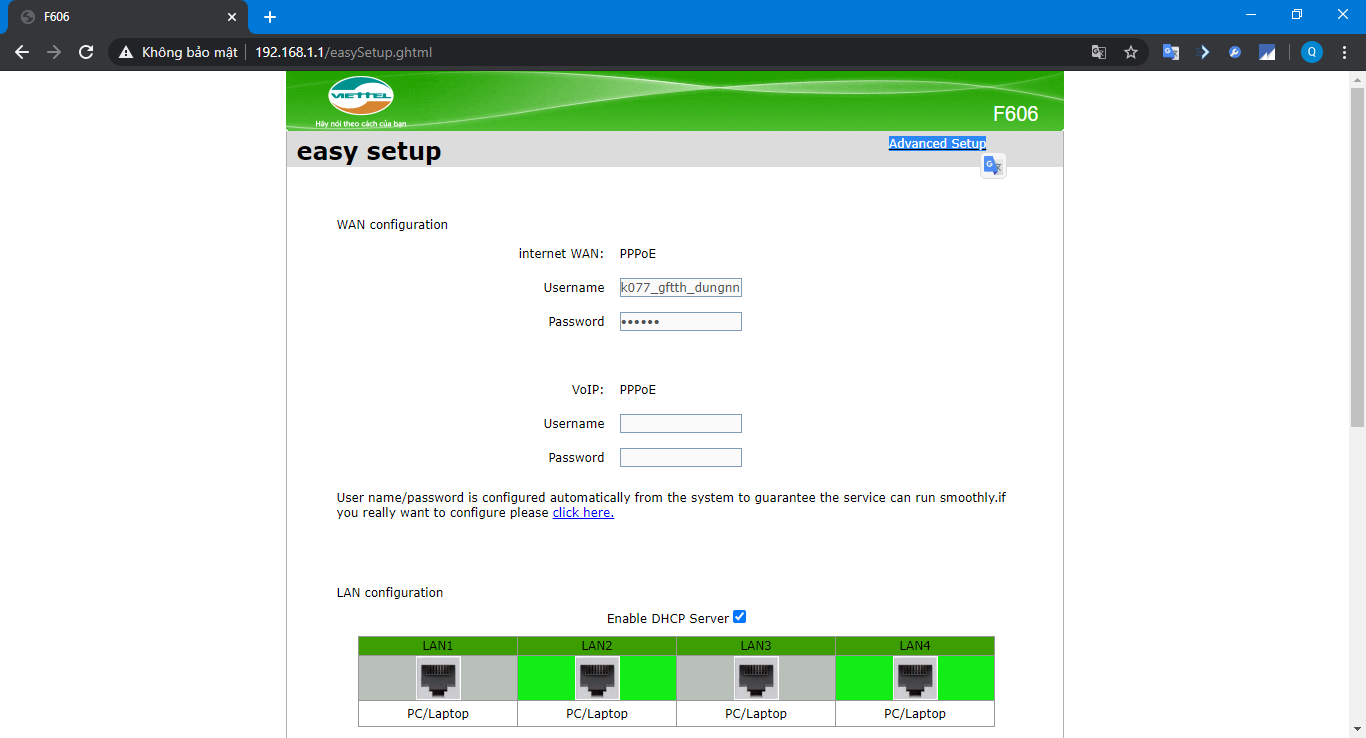Click the not-secure warning triangle icon
This screenshot has width=1366, height=738.
click(126, 52)
